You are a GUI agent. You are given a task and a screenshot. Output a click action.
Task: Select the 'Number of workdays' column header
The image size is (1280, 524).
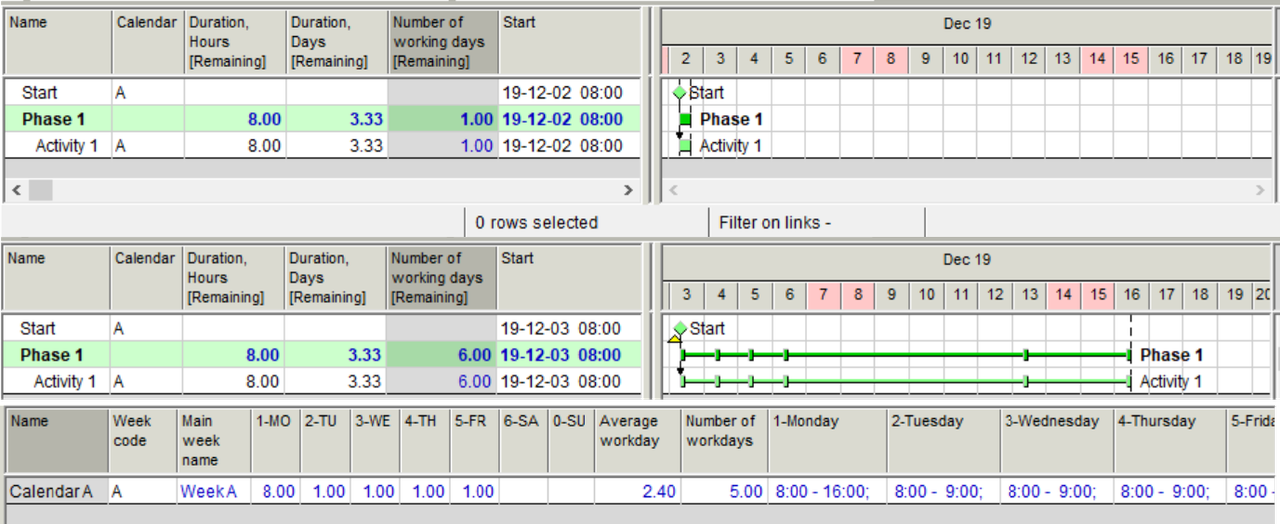tap(724, 441)
